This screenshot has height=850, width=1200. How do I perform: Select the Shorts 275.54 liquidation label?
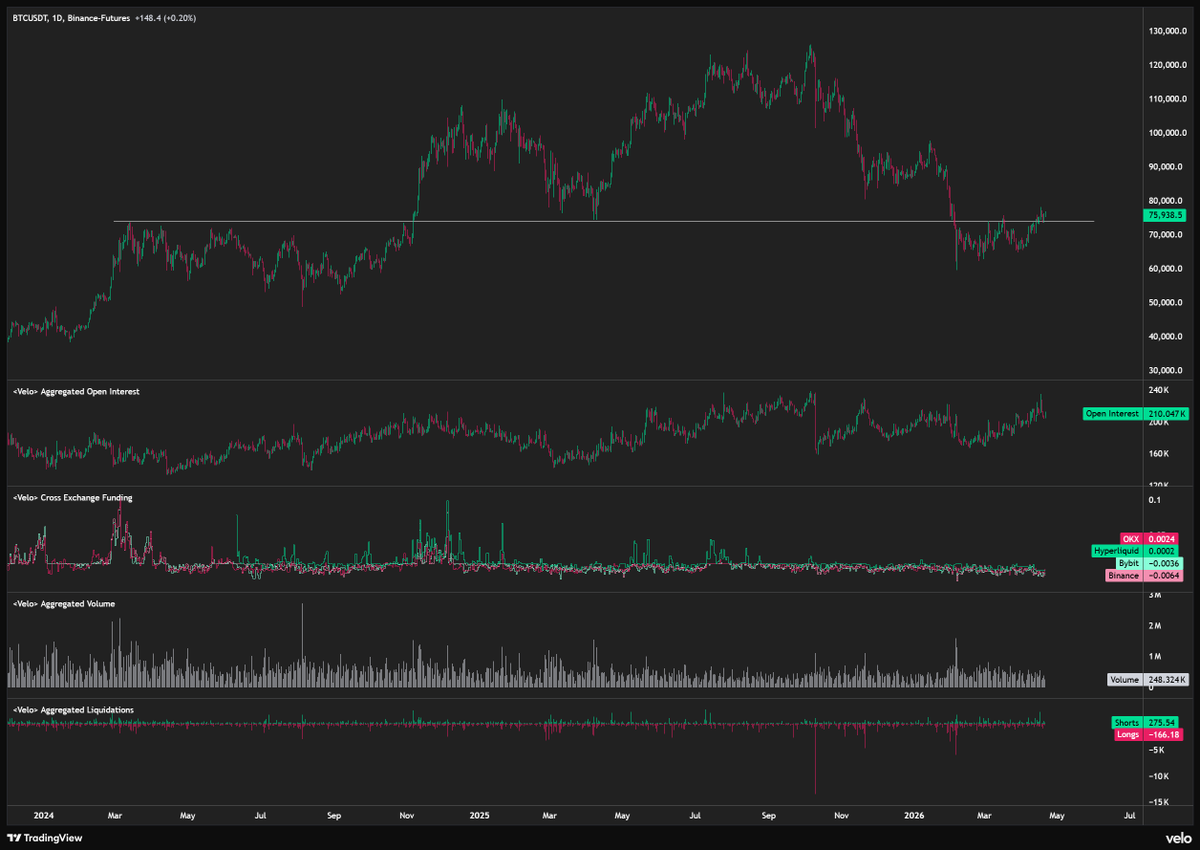point(1145,722)
